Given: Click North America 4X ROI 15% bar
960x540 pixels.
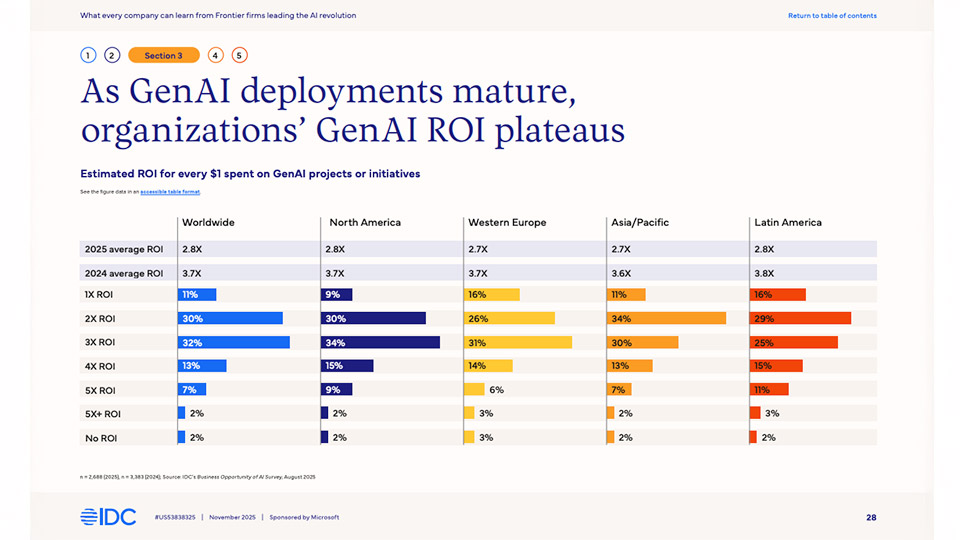Looking at the screenshot, I should [x=347, y=366].
